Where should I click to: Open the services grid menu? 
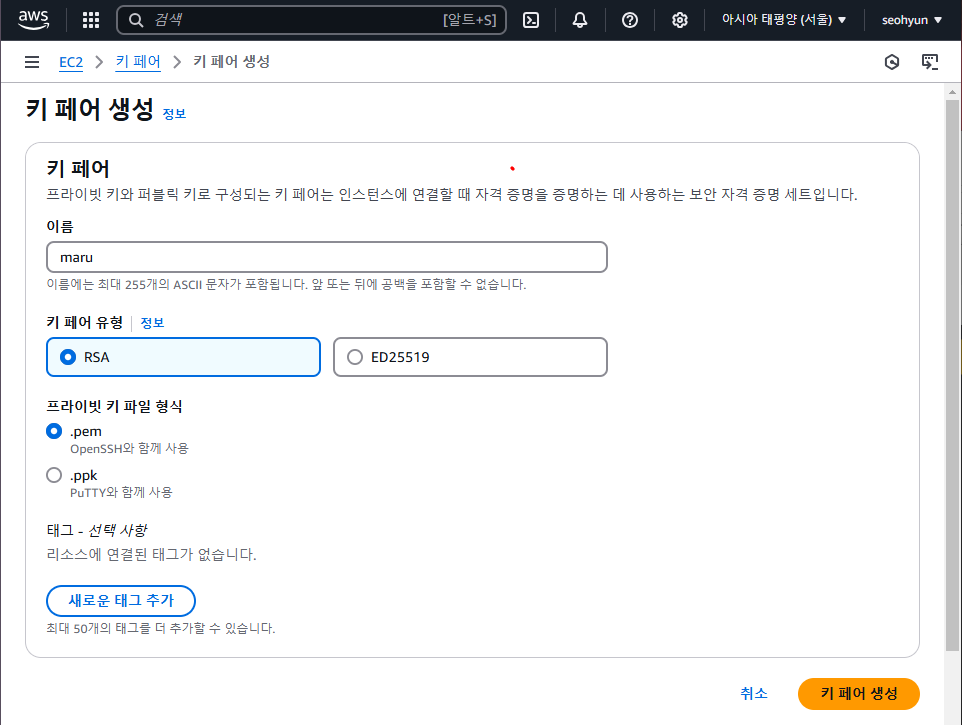[x=91, y=20]
